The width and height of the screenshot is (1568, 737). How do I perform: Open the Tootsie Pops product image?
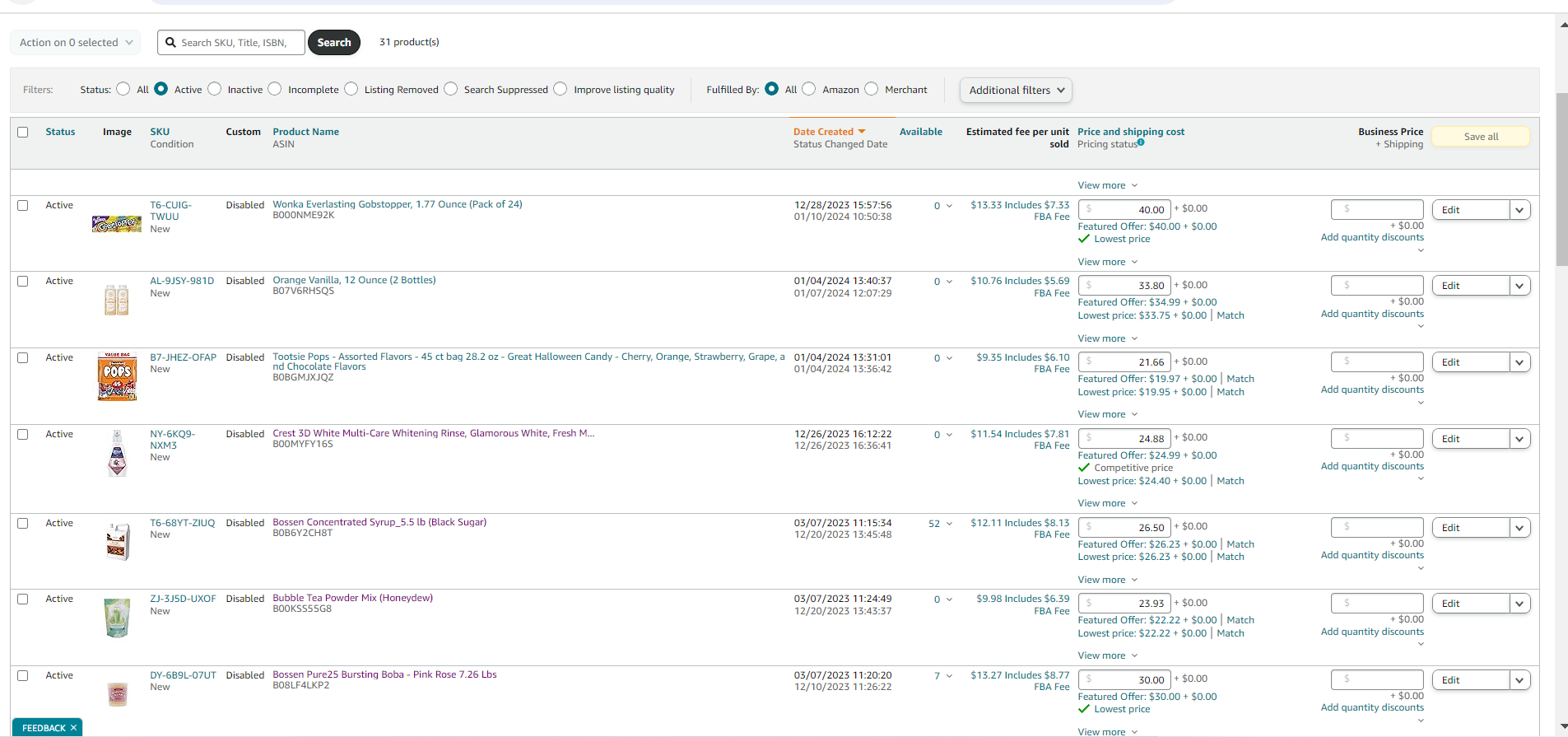(117, 376)
